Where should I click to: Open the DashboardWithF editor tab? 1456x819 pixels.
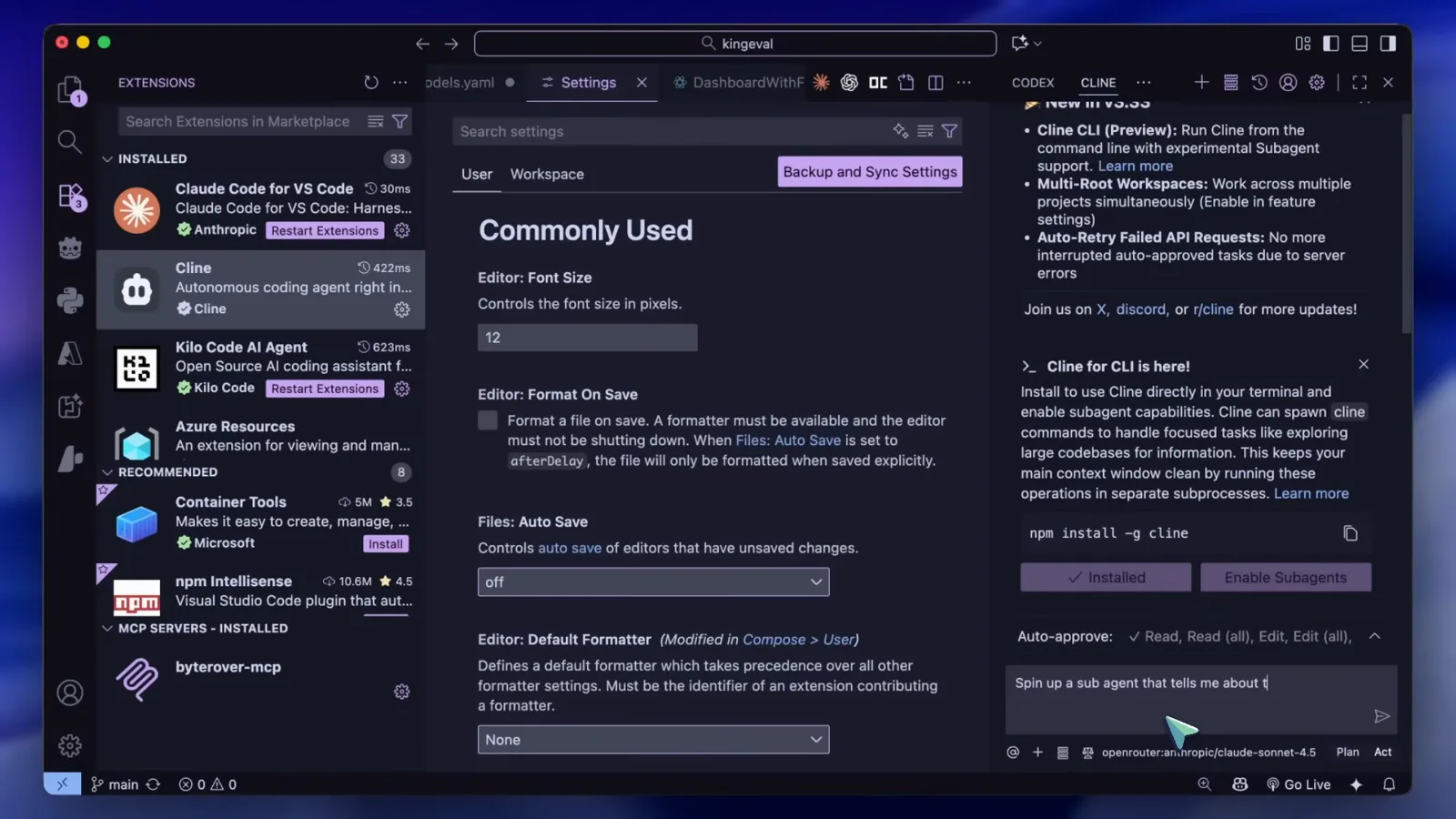(738, 82)
